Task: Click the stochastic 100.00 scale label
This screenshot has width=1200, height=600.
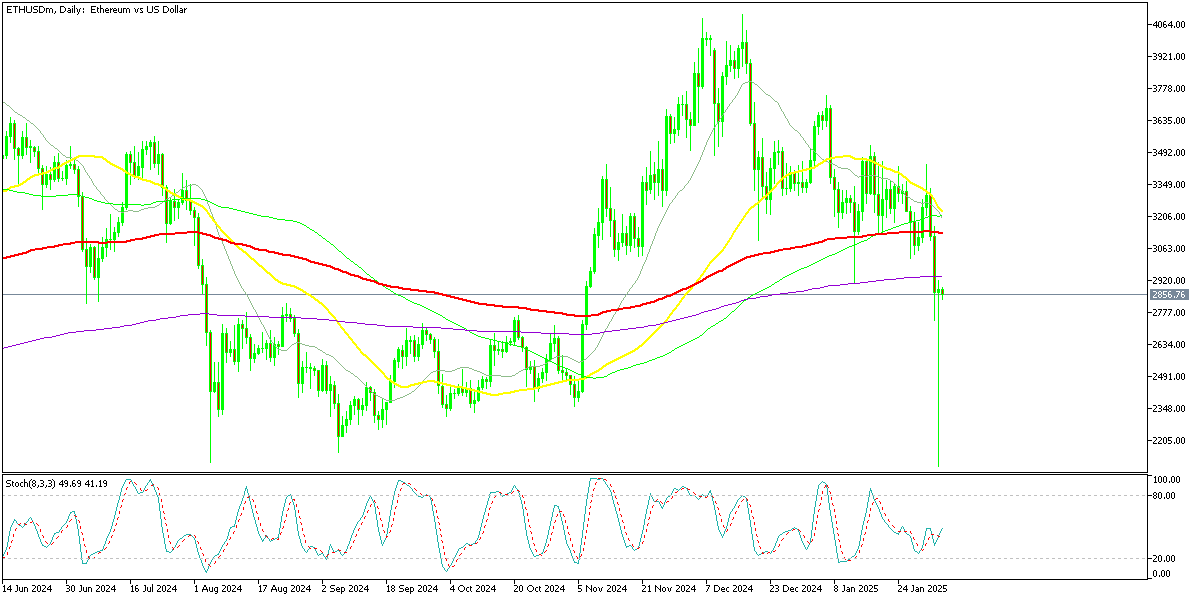Action: pyautogui.click(x=1169, y=481)
